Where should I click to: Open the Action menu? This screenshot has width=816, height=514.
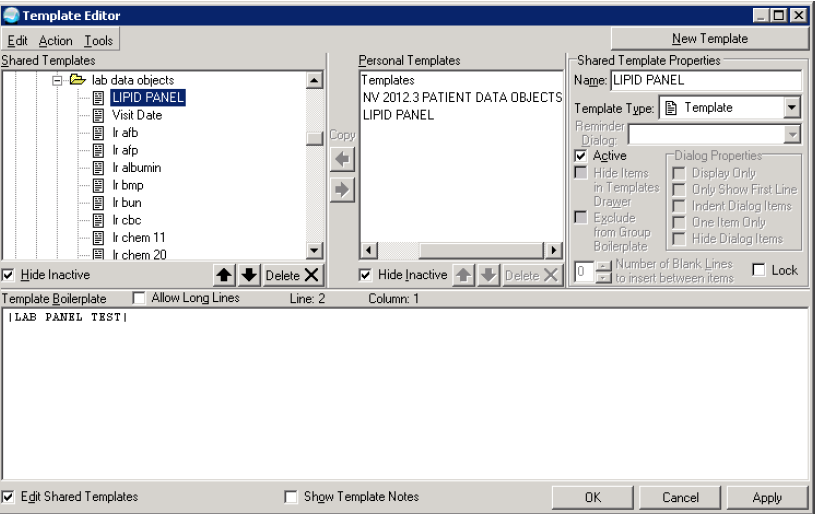(56, 41)
